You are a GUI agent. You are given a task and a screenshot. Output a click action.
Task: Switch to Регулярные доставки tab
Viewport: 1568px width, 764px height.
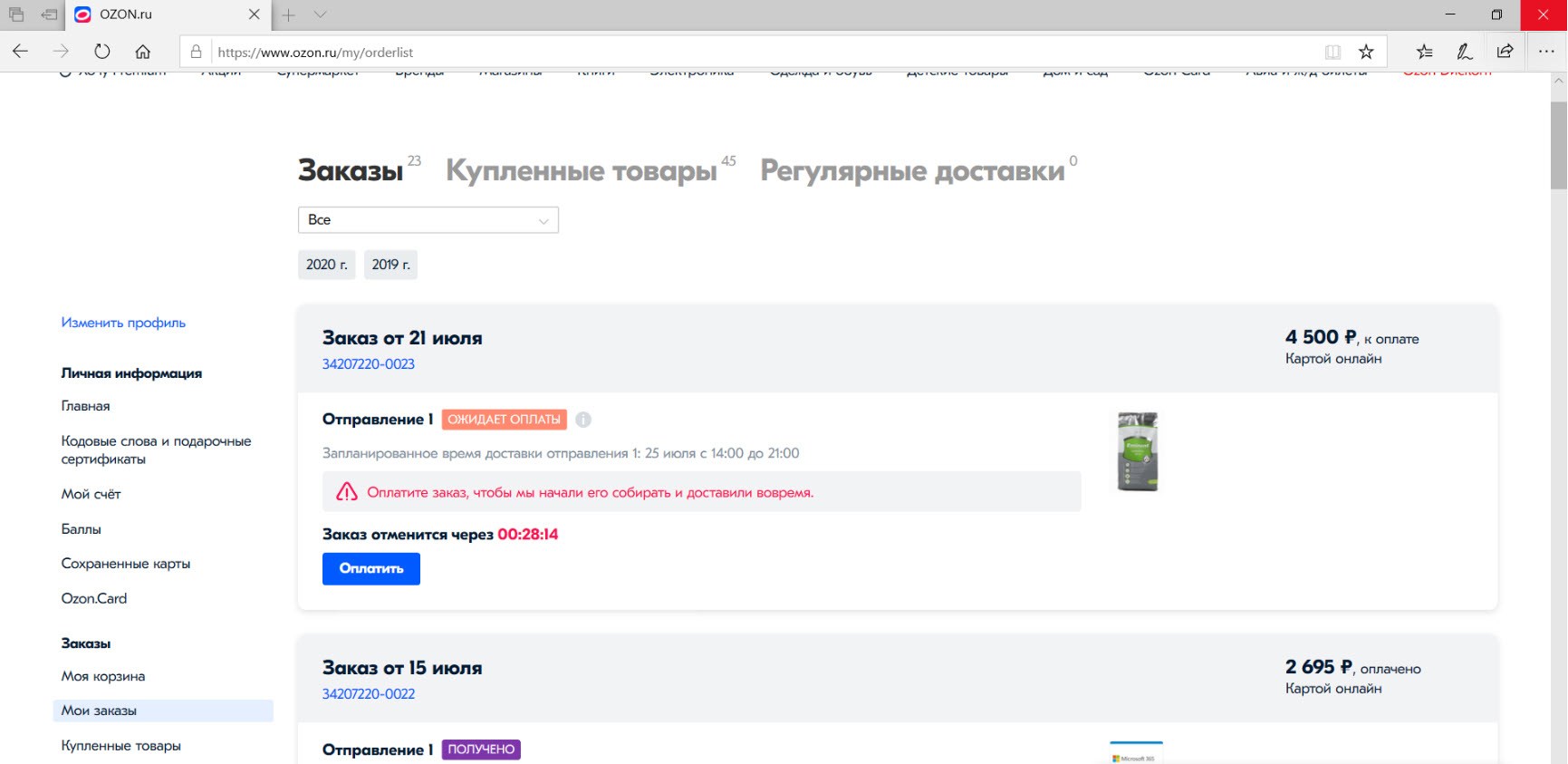911,170
